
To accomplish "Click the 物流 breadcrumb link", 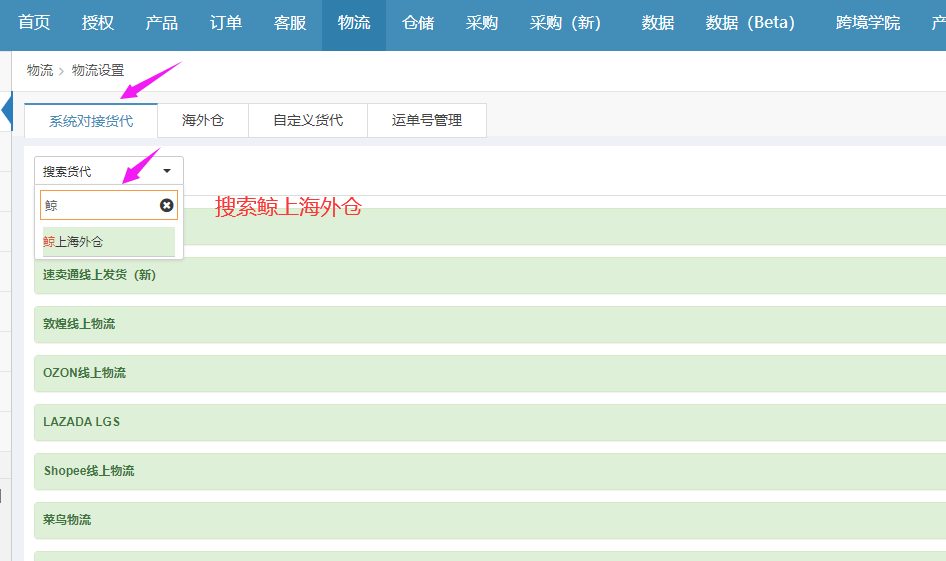I will (40, 70).
